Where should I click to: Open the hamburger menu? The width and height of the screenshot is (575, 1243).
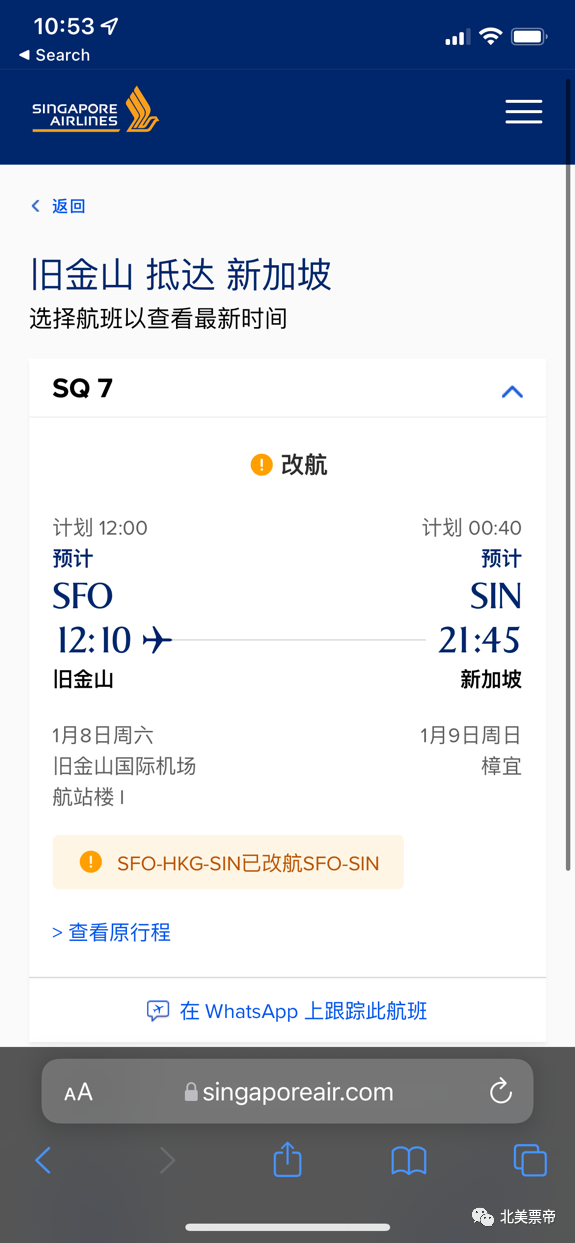[523, 112]
